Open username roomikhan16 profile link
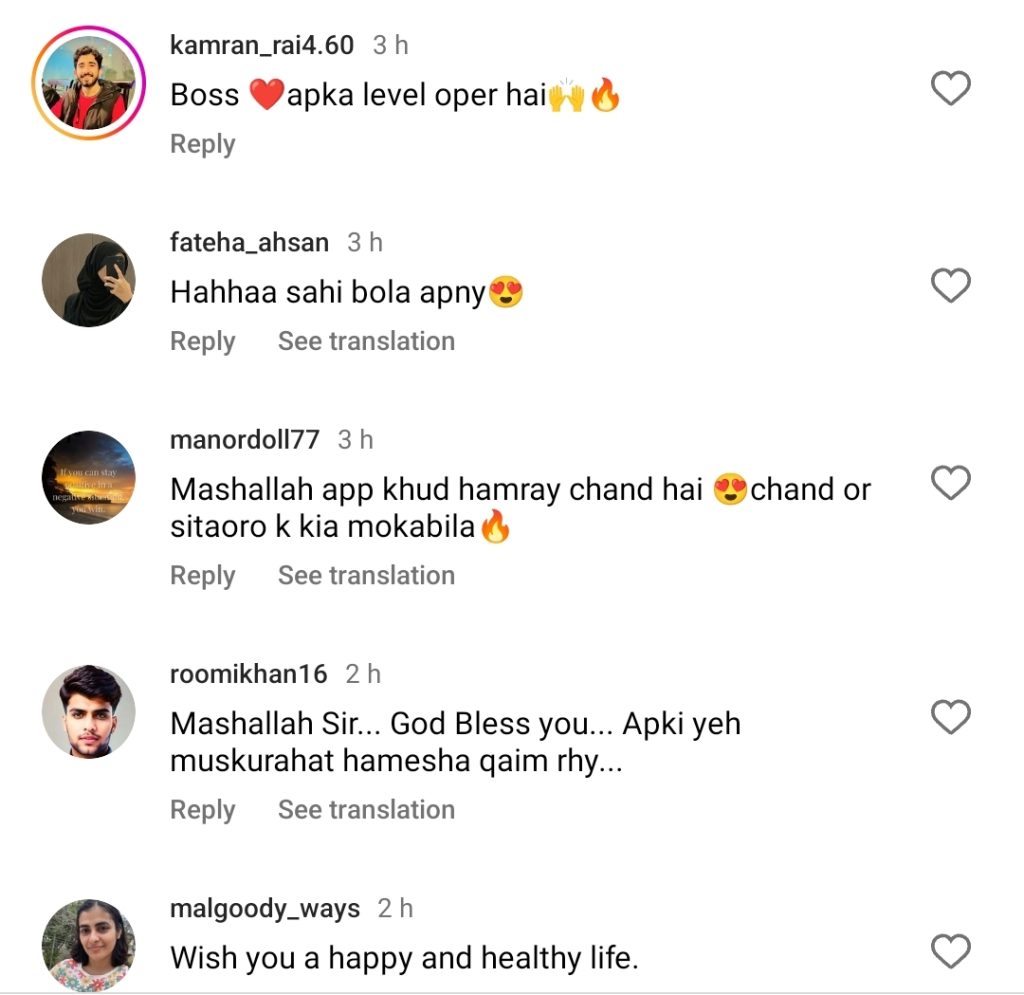The height and width of the screenshot is (995, 1024). point(249,674)
